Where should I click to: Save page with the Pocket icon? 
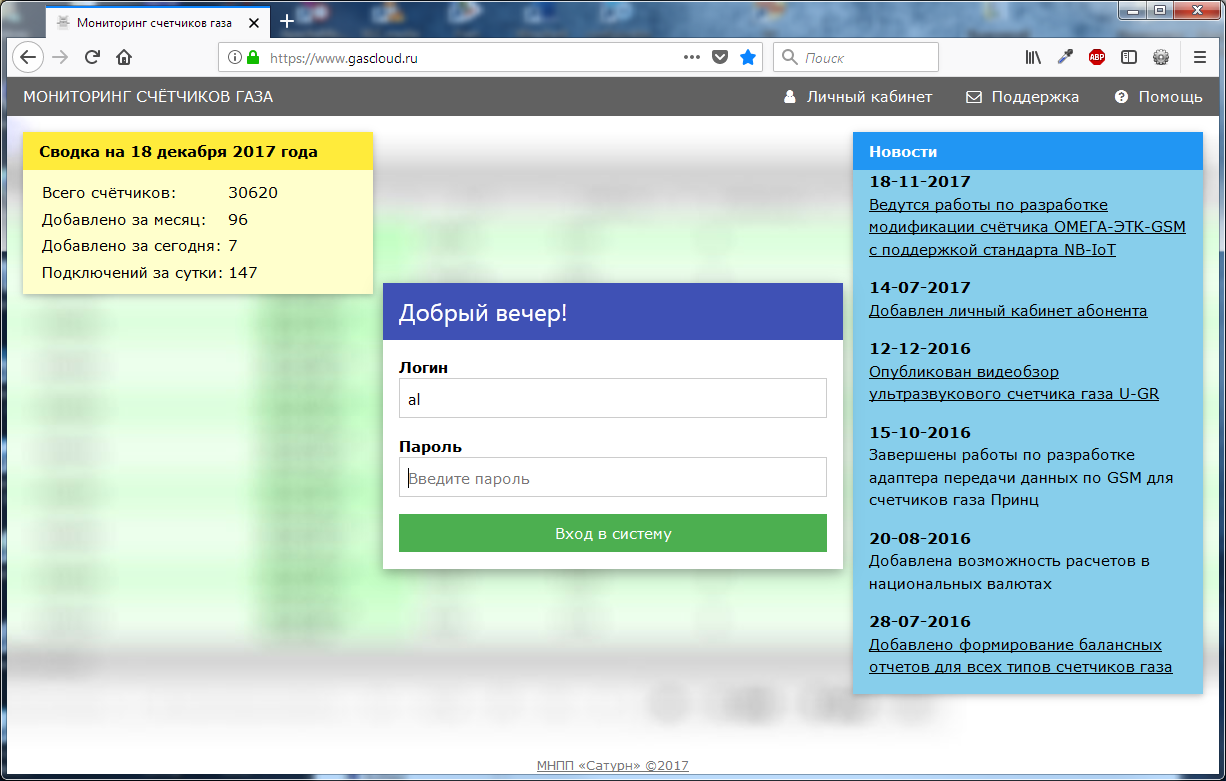tap(719, 57)
